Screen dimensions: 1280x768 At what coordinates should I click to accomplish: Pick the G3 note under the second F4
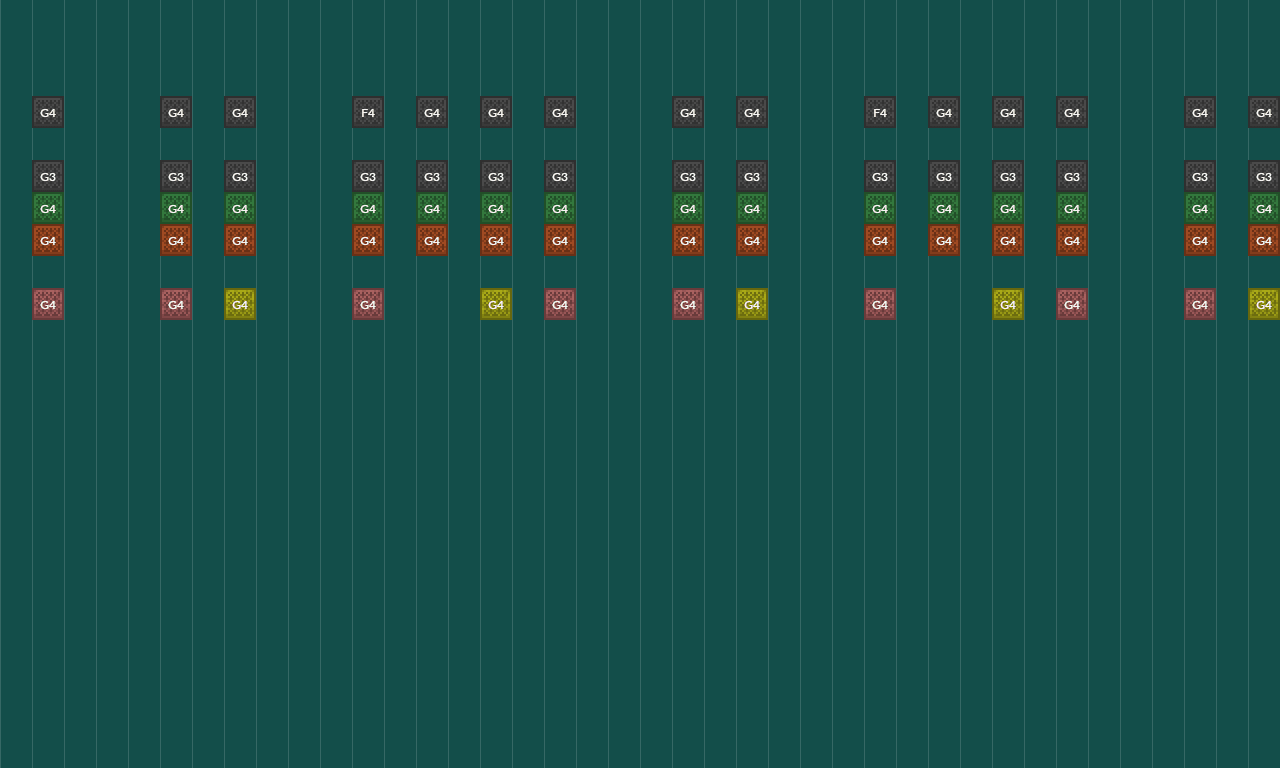pos(880,176)
